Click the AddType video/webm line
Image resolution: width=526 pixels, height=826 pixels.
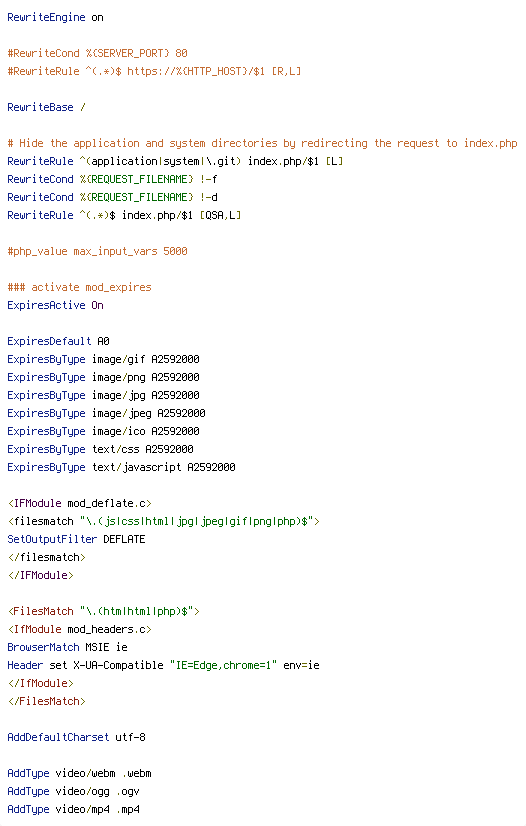(80, 773)
